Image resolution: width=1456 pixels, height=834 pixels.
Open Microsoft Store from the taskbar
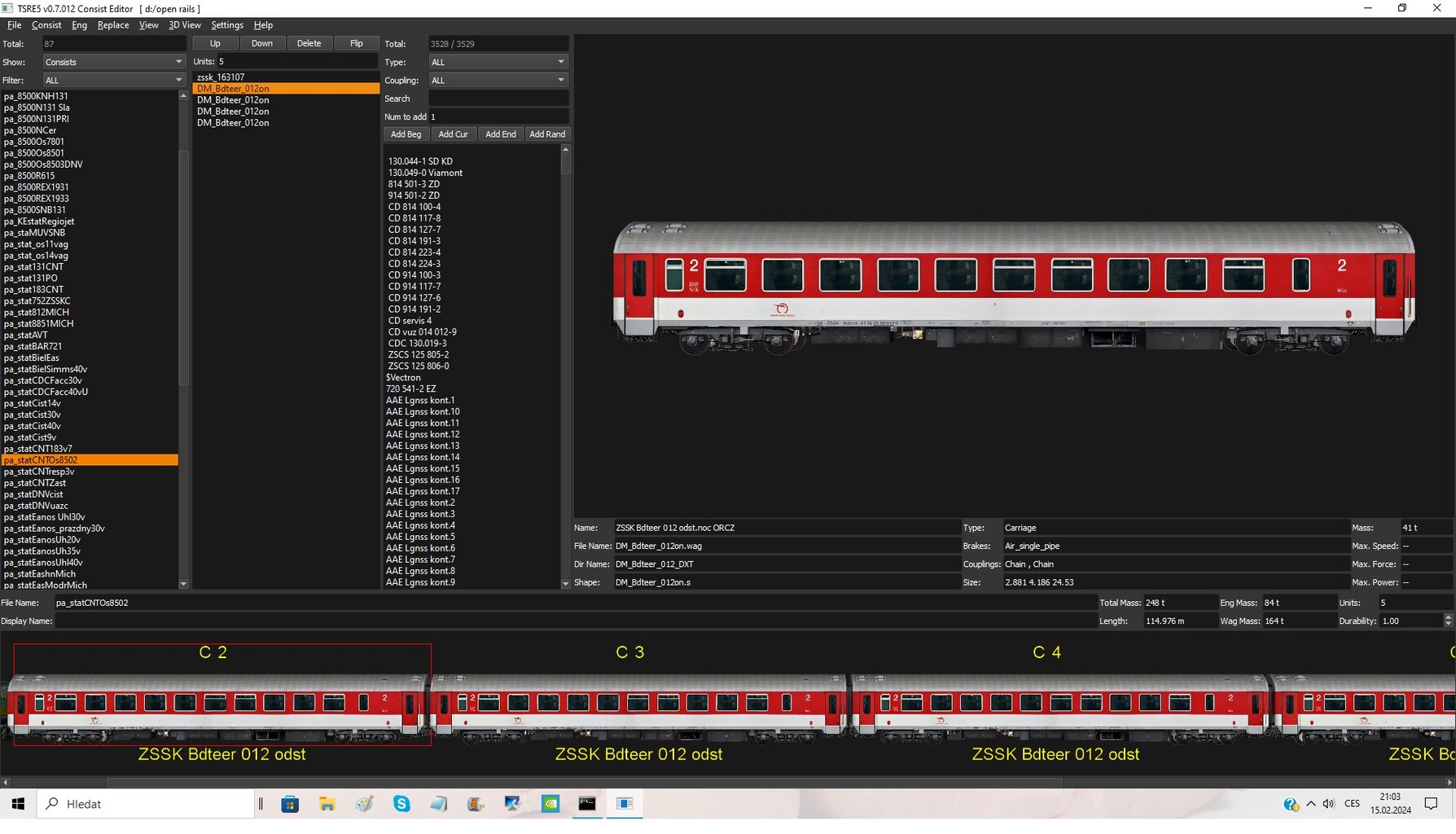290,804
